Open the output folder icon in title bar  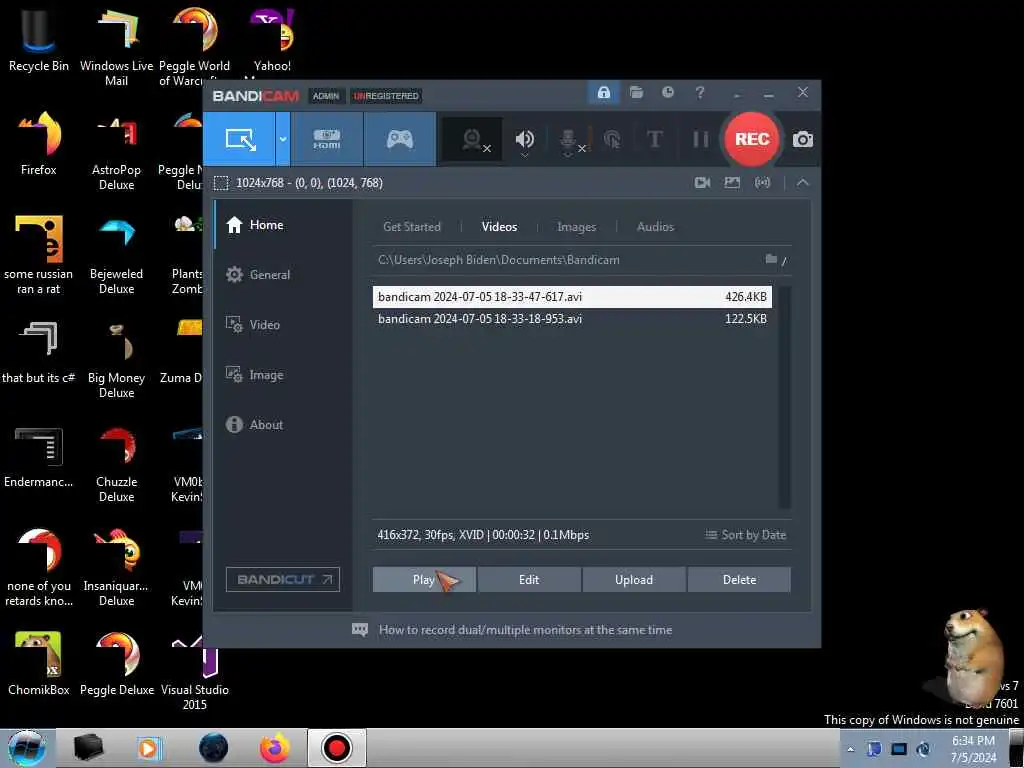click(636, 93)
